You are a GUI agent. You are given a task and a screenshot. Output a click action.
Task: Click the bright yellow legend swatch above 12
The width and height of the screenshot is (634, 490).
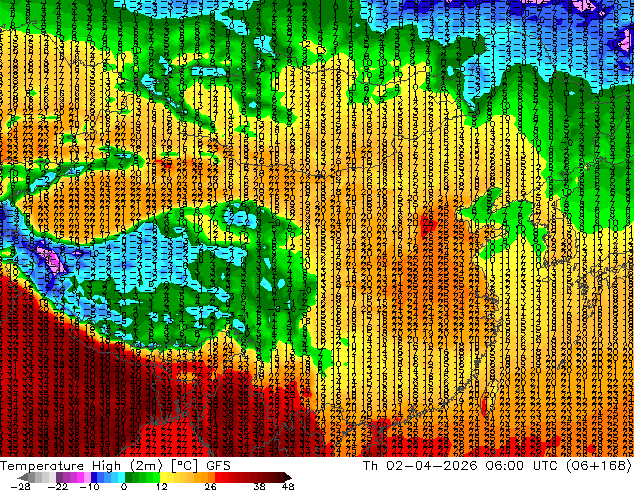(x=163, y=477)
